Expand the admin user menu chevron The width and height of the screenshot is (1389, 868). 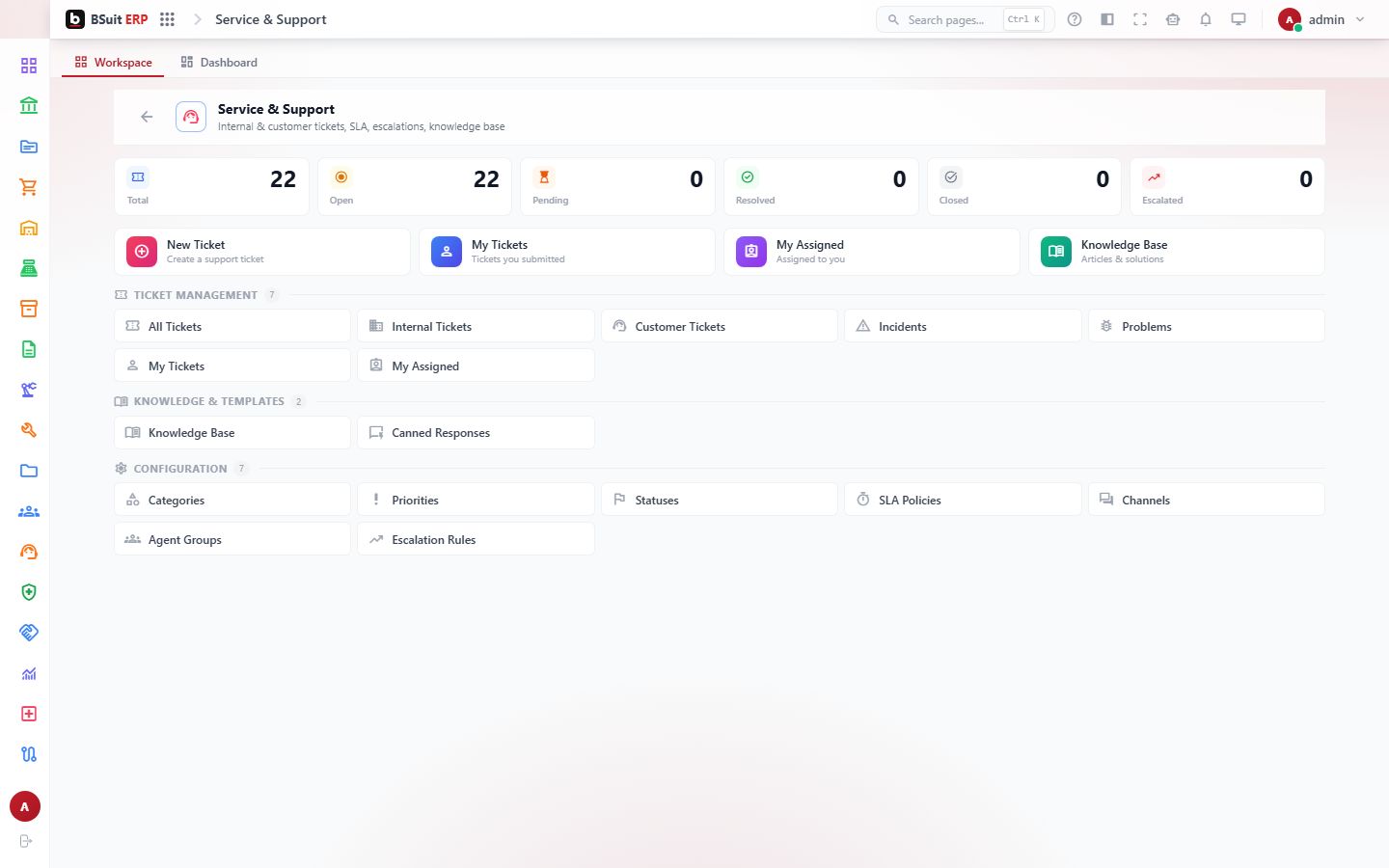click(x=1360, y=19)
